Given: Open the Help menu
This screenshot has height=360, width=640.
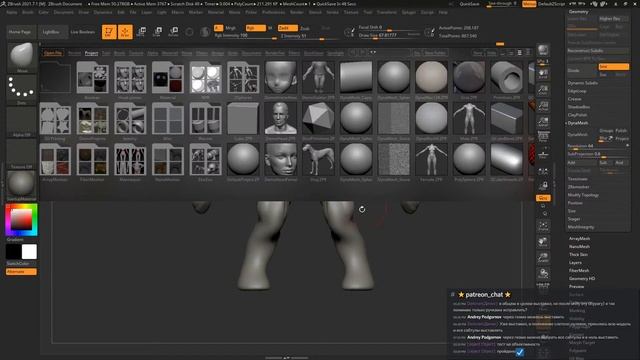Looking at the screenshot, I should click(x=443, y=12).
